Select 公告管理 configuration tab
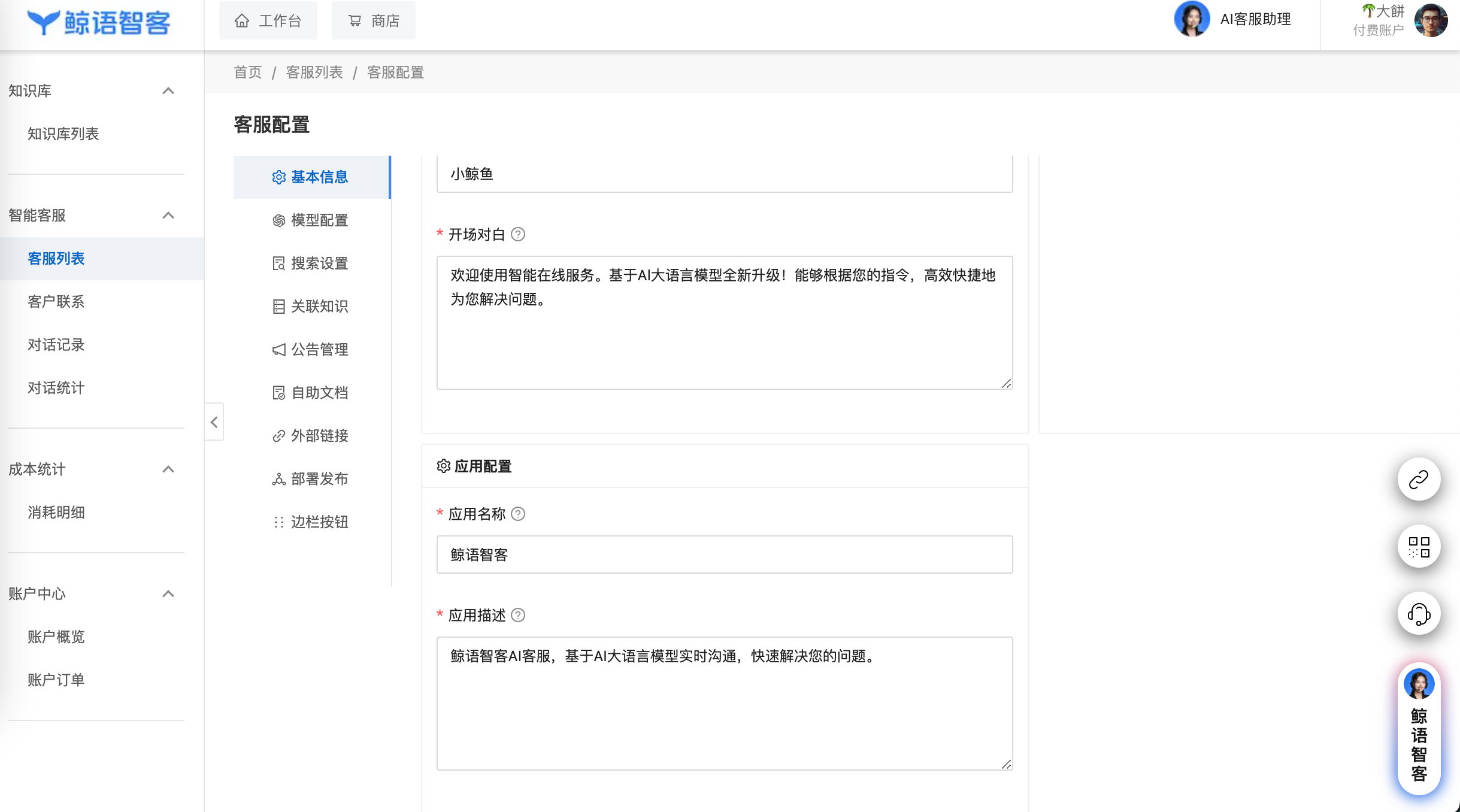 point(311,350)
